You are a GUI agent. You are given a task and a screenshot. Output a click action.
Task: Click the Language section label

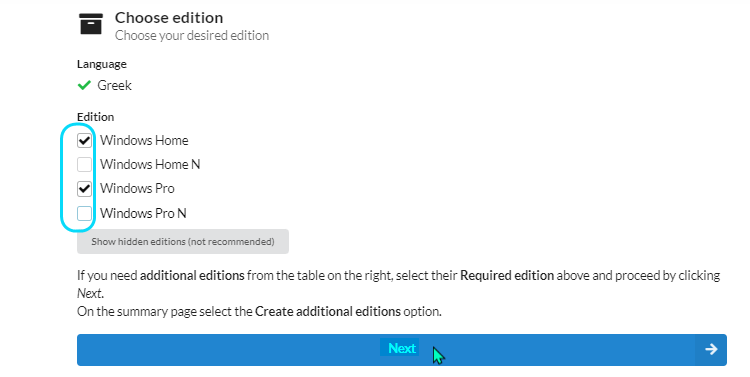click(x=102, y=64)
